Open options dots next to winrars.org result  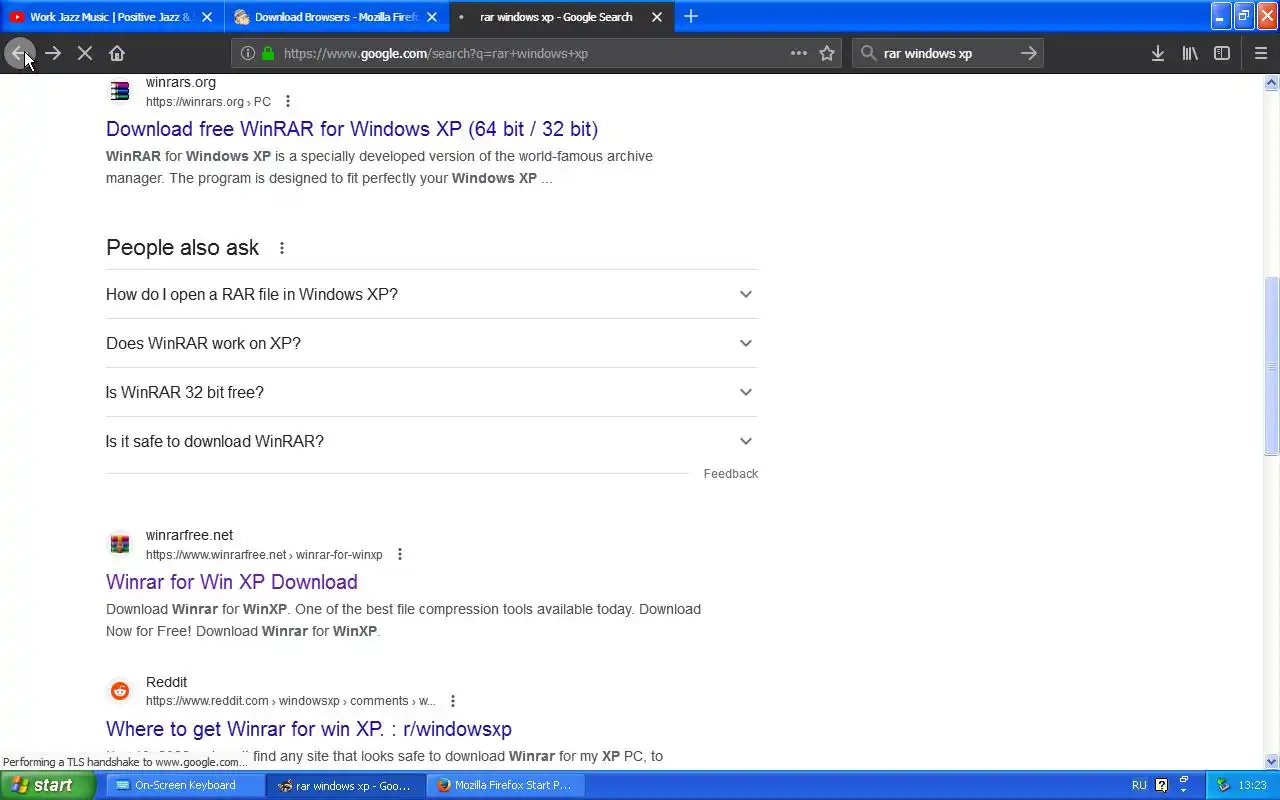(288, 101)
